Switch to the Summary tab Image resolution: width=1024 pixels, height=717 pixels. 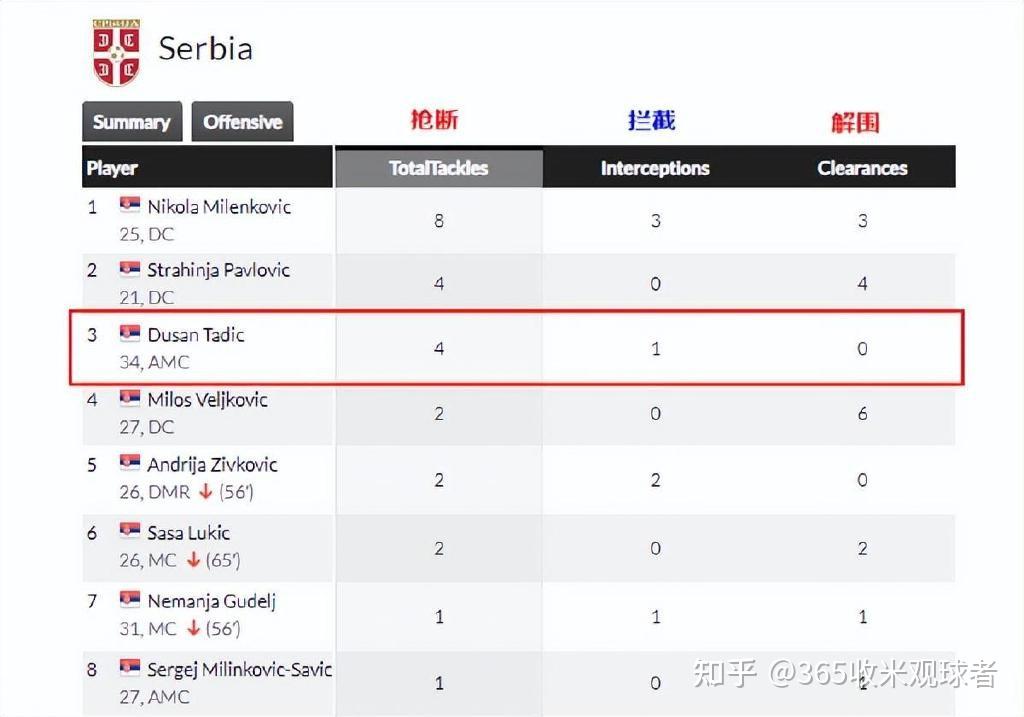[x=132, y=122]
